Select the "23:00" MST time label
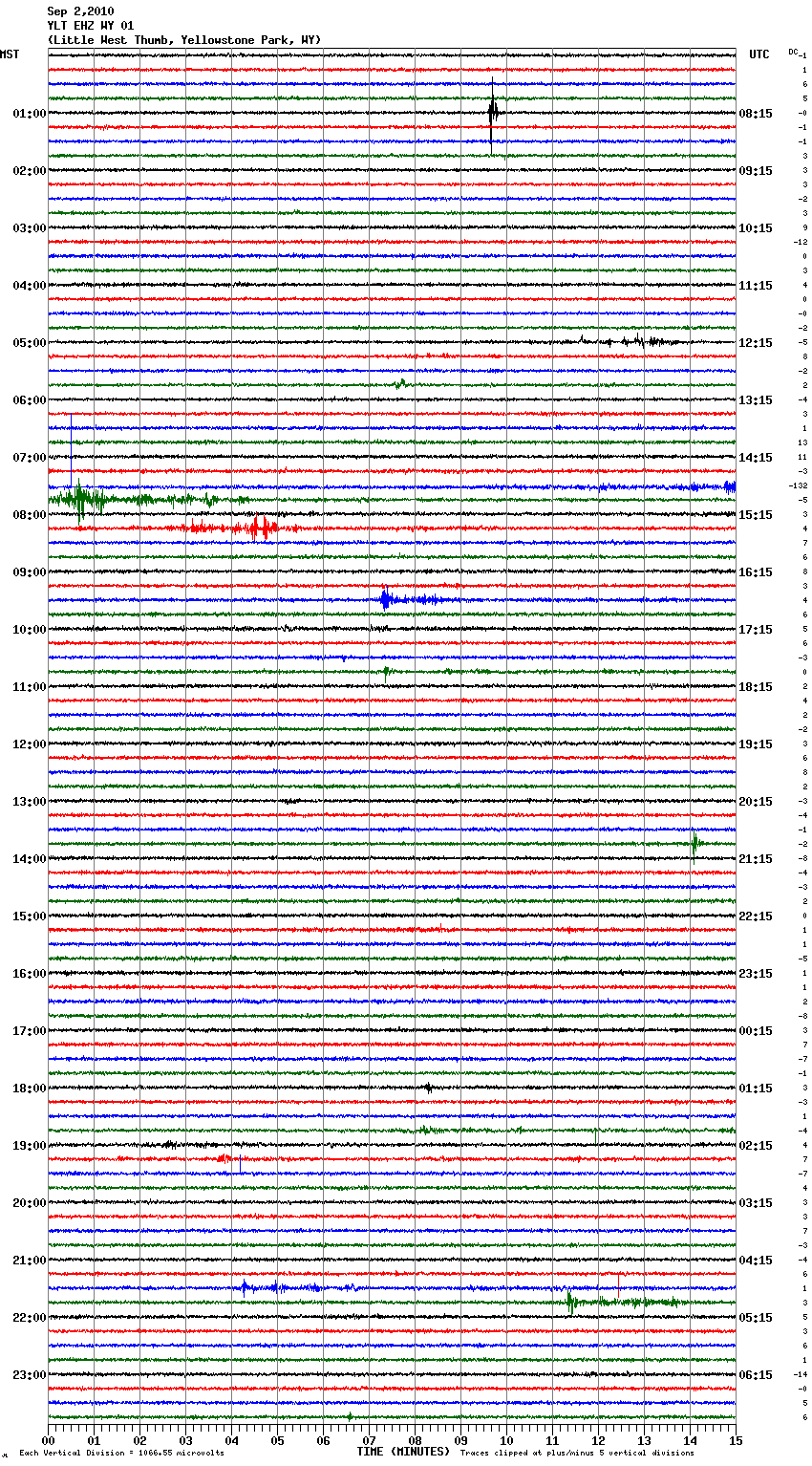 [x=30, y=1375]
